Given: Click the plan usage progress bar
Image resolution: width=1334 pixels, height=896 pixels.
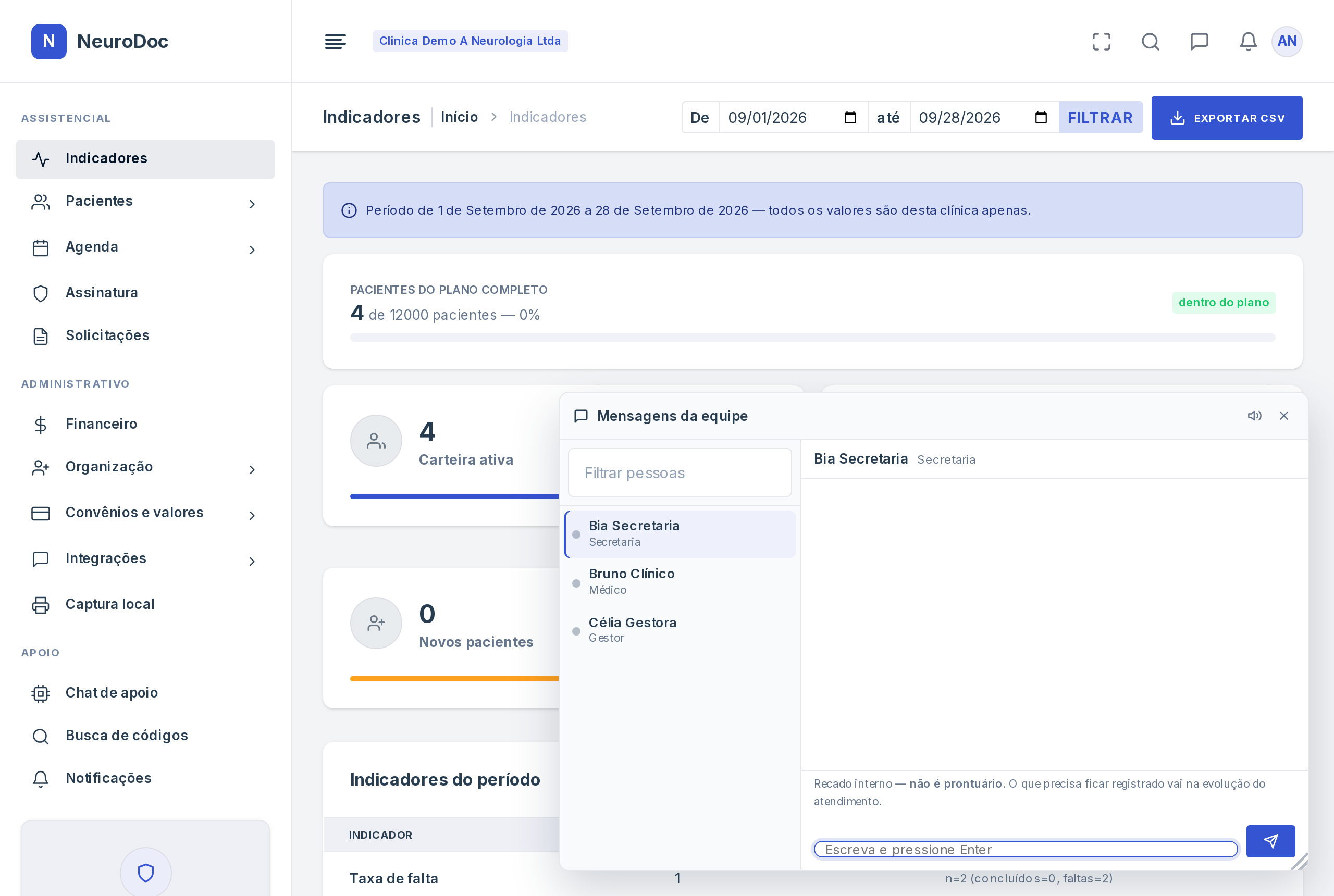Looking at the screenshot, I should [x=812, y=337].
